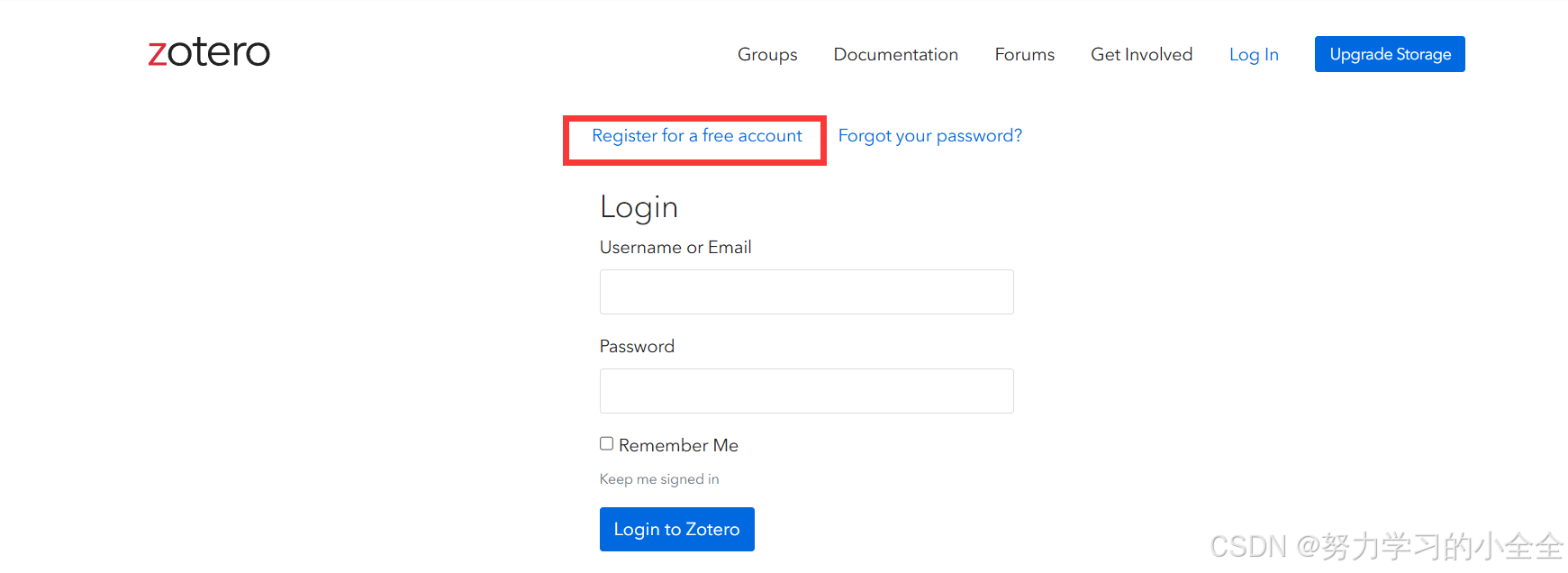The height and width of the screenshot is (573, 1568).
Task: Click Forgot your password link
Action: [930, 136]
